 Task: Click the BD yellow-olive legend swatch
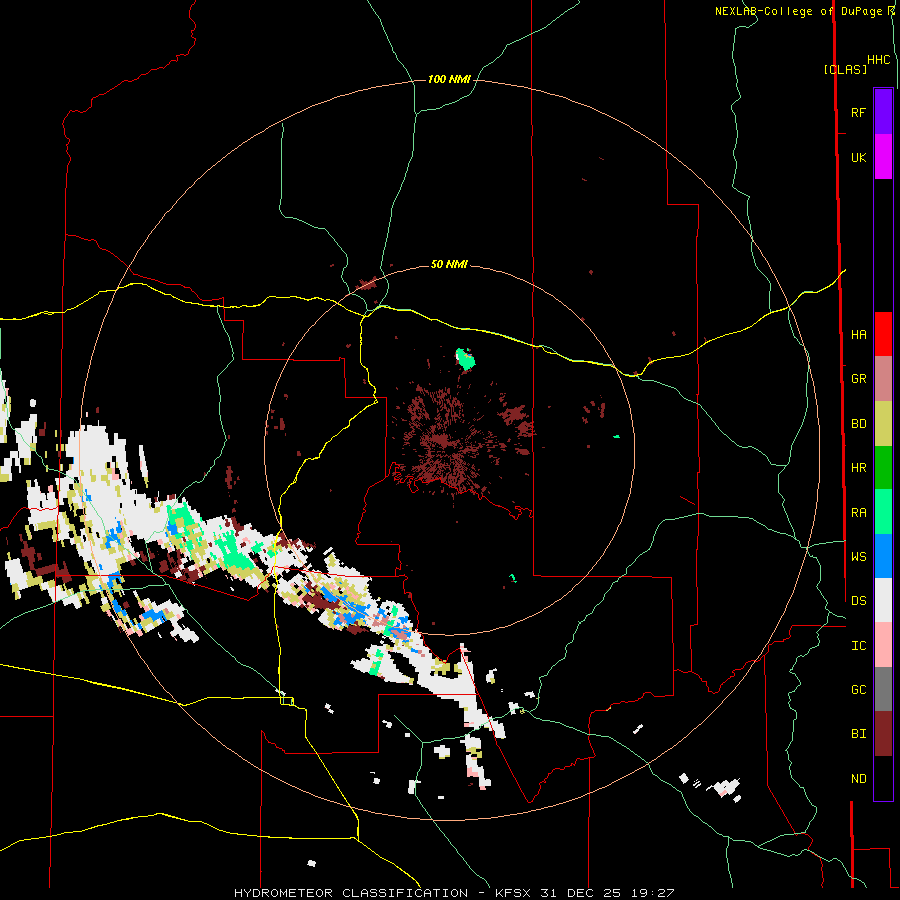(x=883, y=424)
